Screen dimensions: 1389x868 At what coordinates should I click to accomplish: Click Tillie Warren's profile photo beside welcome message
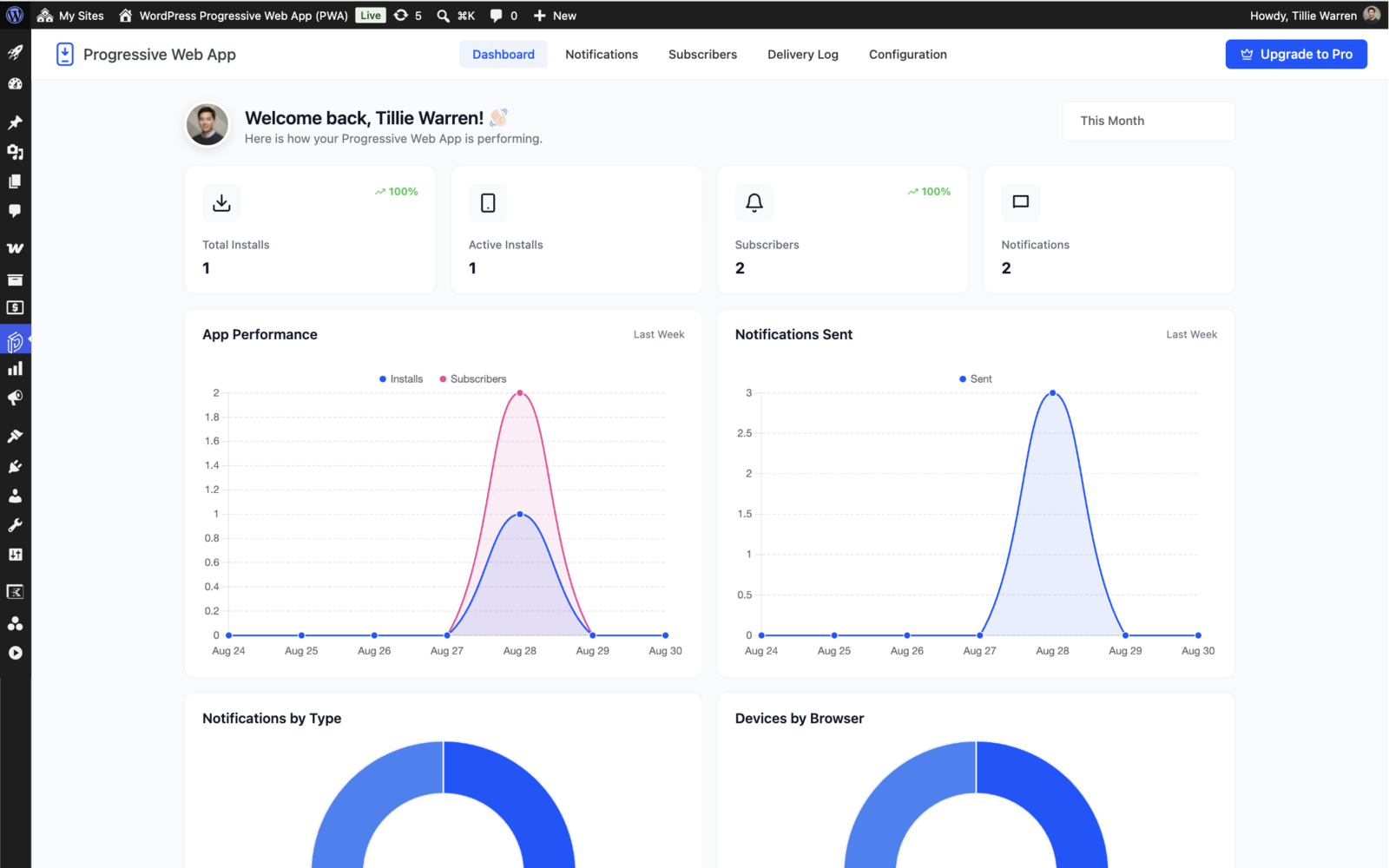pyautogui.click(x=207, y=124)
